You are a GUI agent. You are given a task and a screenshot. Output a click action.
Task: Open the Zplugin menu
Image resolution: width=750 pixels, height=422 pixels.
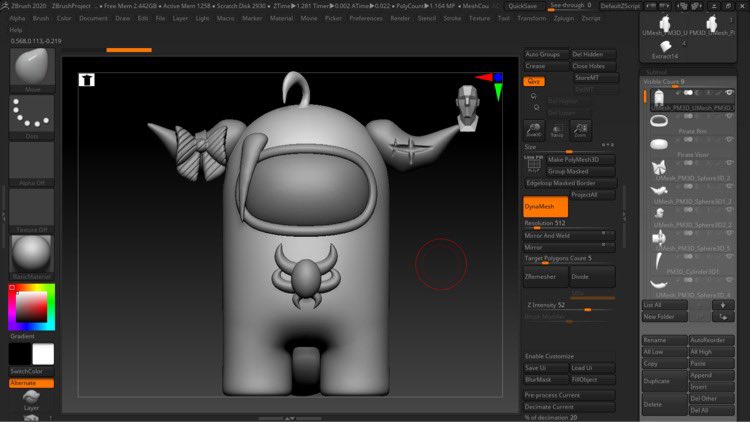coord(563,18)
